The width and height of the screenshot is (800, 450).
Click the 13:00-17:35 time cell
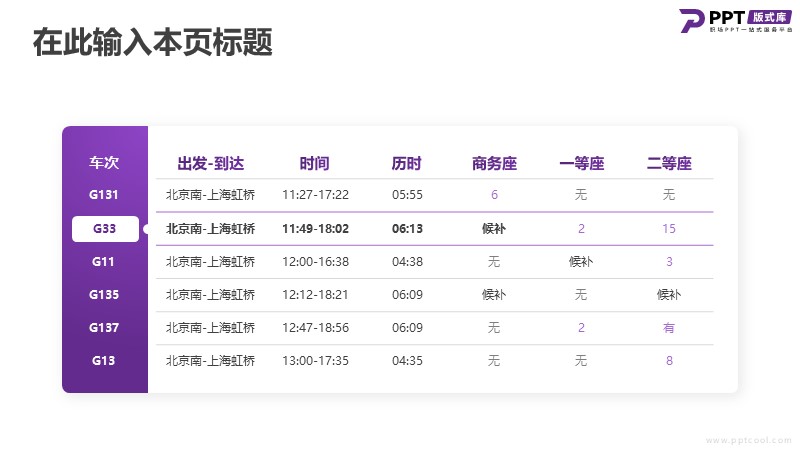coord(315,361)
